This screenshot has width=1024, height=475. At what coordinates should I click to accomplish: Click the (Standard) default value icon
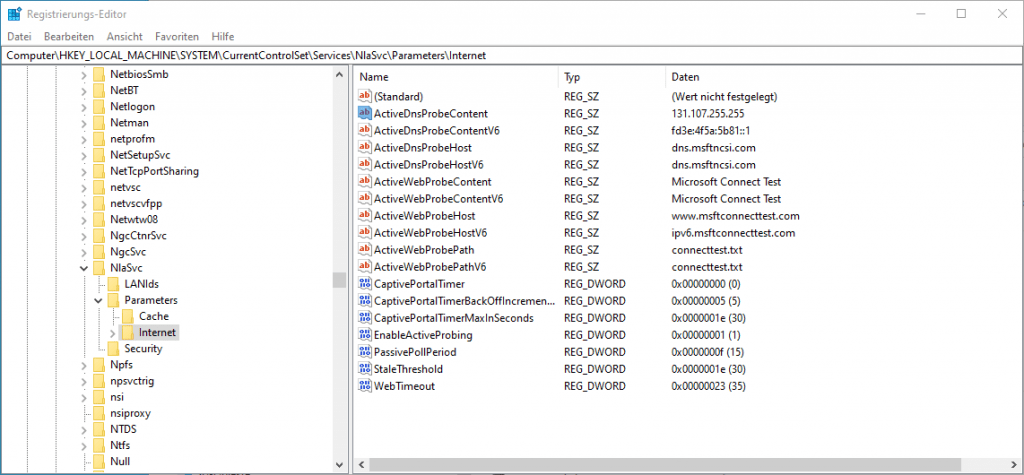[x=364, y=96]
